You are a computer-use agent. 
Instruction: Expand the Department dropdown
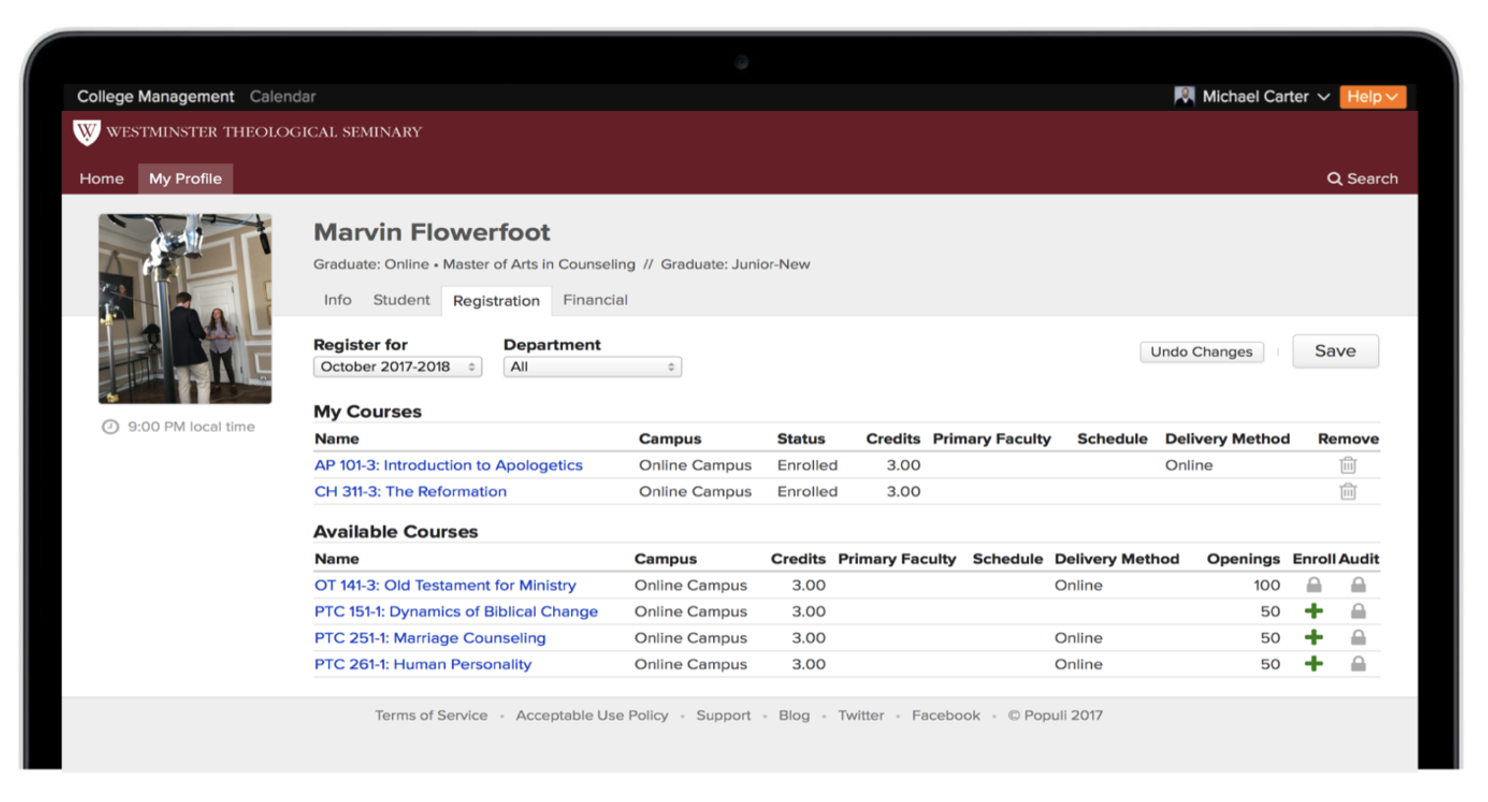coord(592,367)
